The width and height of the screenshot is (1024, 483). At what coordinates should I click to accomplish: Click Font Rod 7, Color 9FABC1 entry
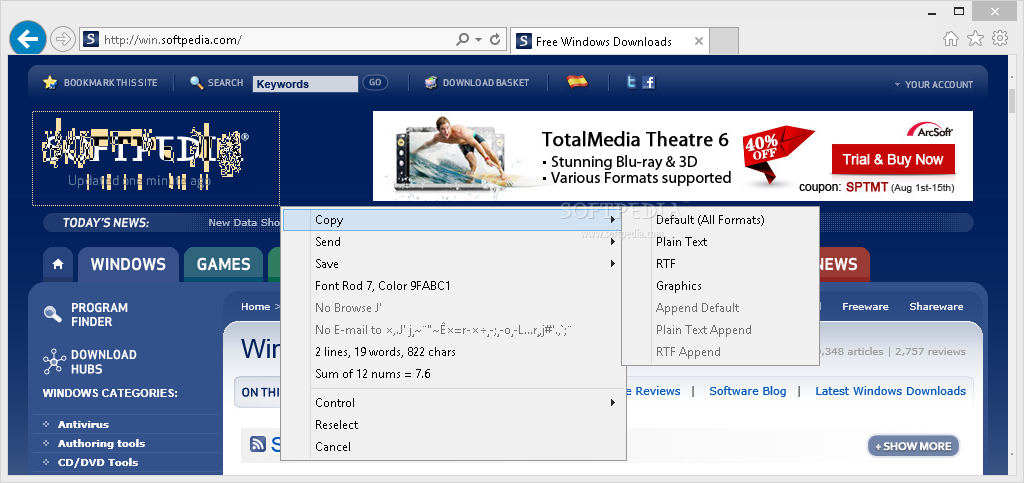pos(453,286)
